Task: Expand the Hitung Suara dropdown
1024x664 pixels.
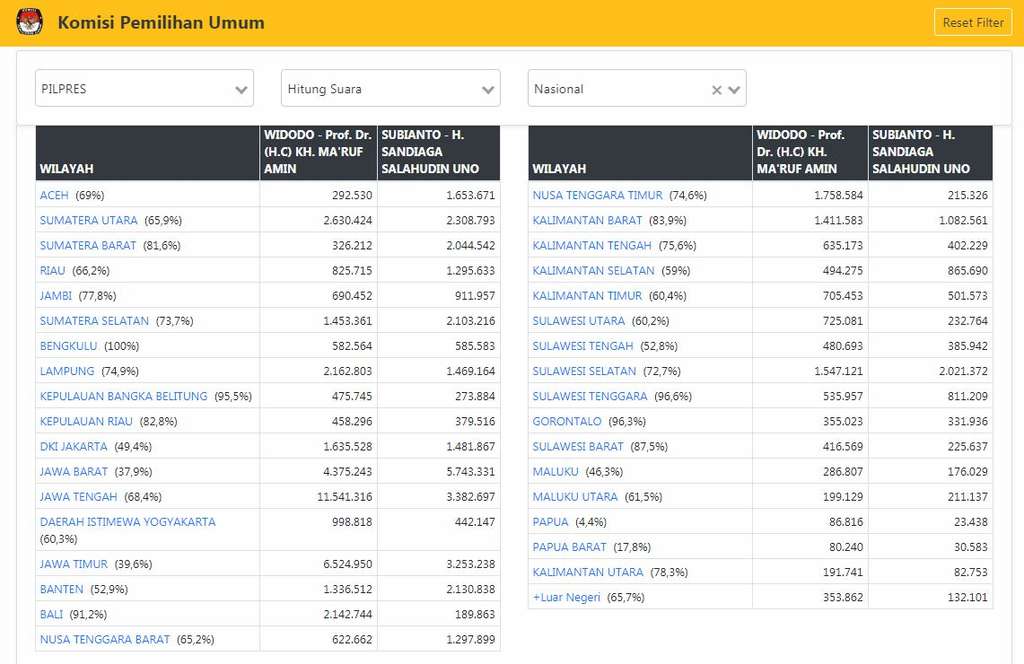Action: click(391, 88)
